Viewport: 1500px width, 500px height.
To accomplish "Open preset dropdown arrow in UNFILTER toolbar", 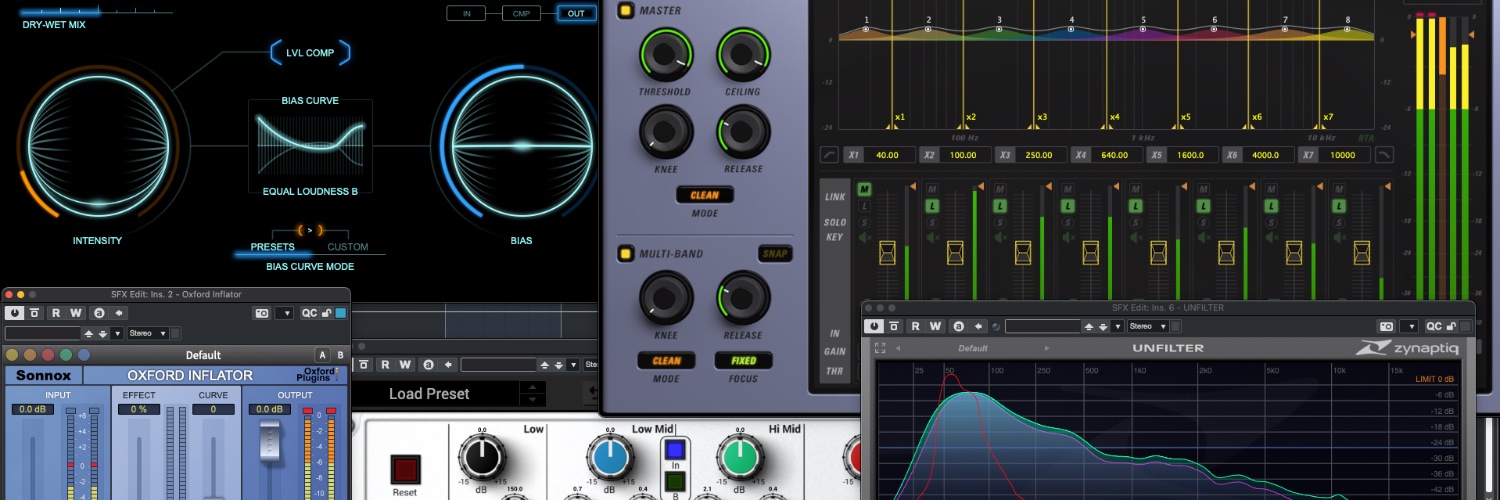I will (x=1117, y=326).
